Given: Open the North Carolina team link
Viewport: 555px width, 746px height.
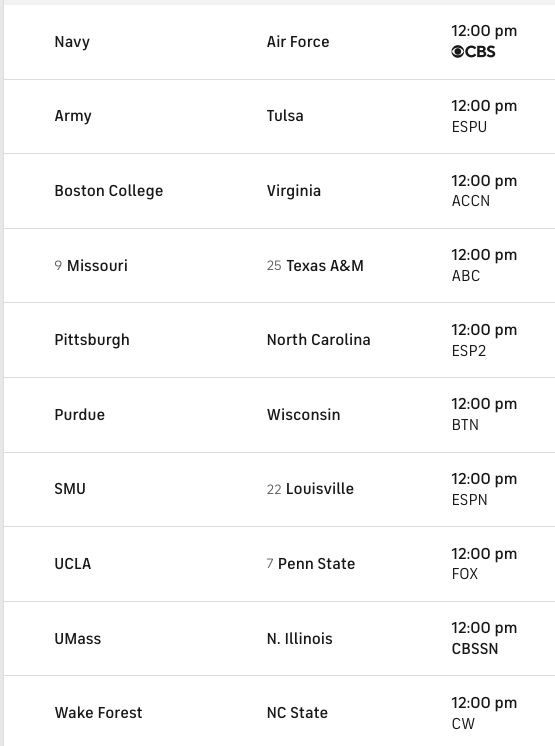Looking at the screenshot, I should (318, 340).
